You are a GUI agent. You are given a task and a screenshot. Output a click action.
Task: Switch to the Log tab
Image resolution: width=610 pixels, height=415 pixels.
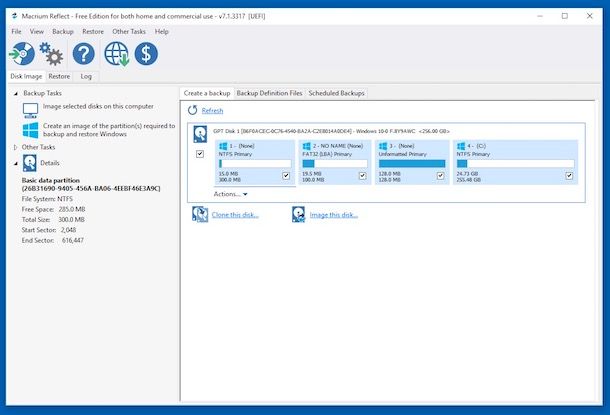click(86, 76)
